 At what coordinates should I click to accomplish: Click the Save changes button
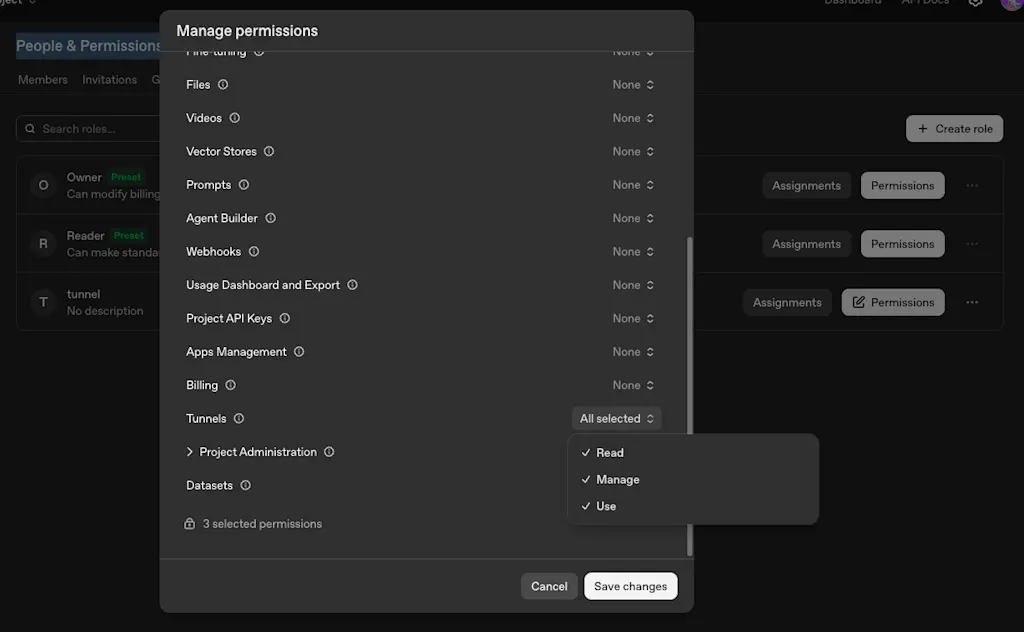pos(631,586)
